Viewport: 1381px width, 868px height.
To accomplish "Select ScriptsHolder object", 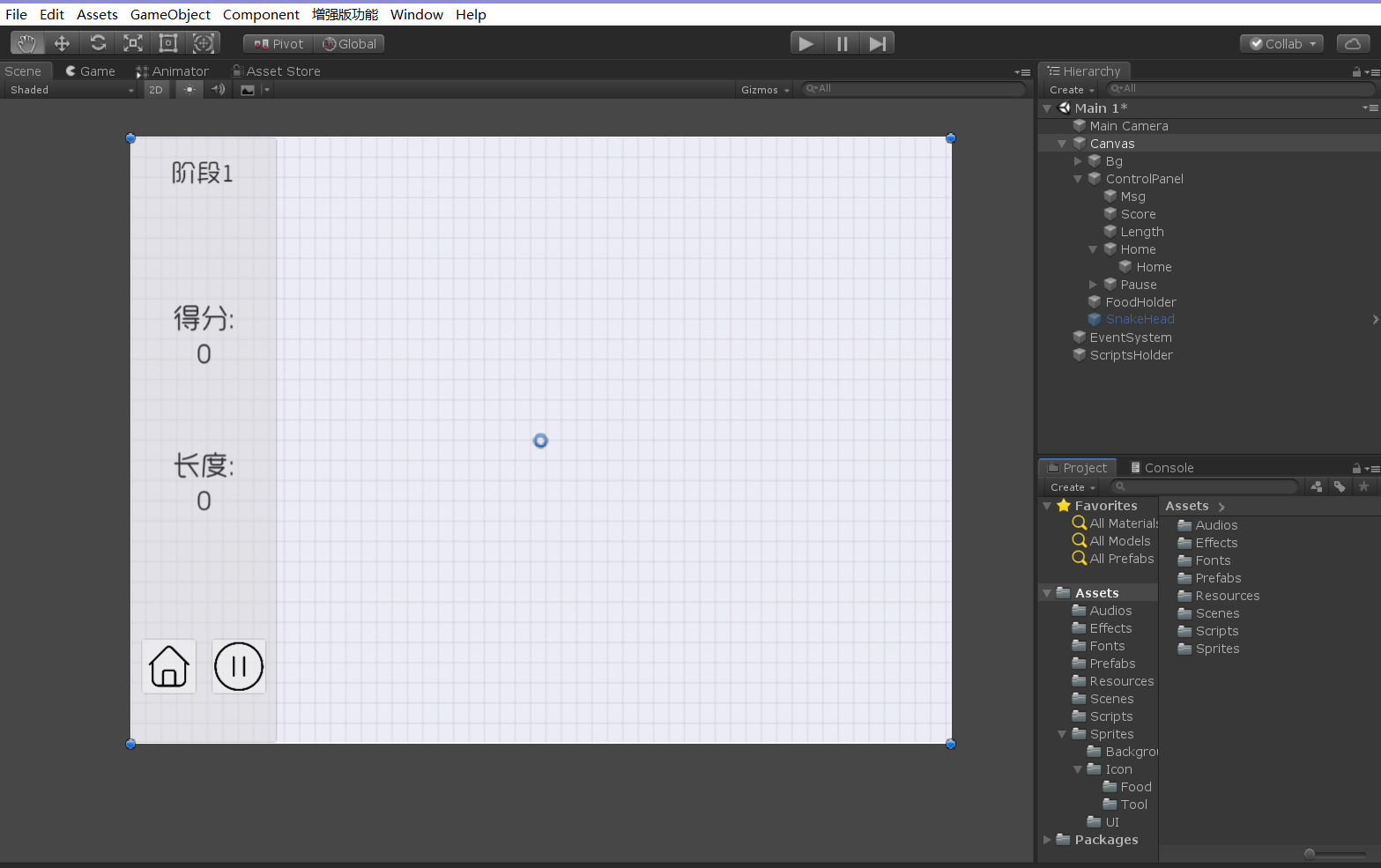I will click(1131, 355).
